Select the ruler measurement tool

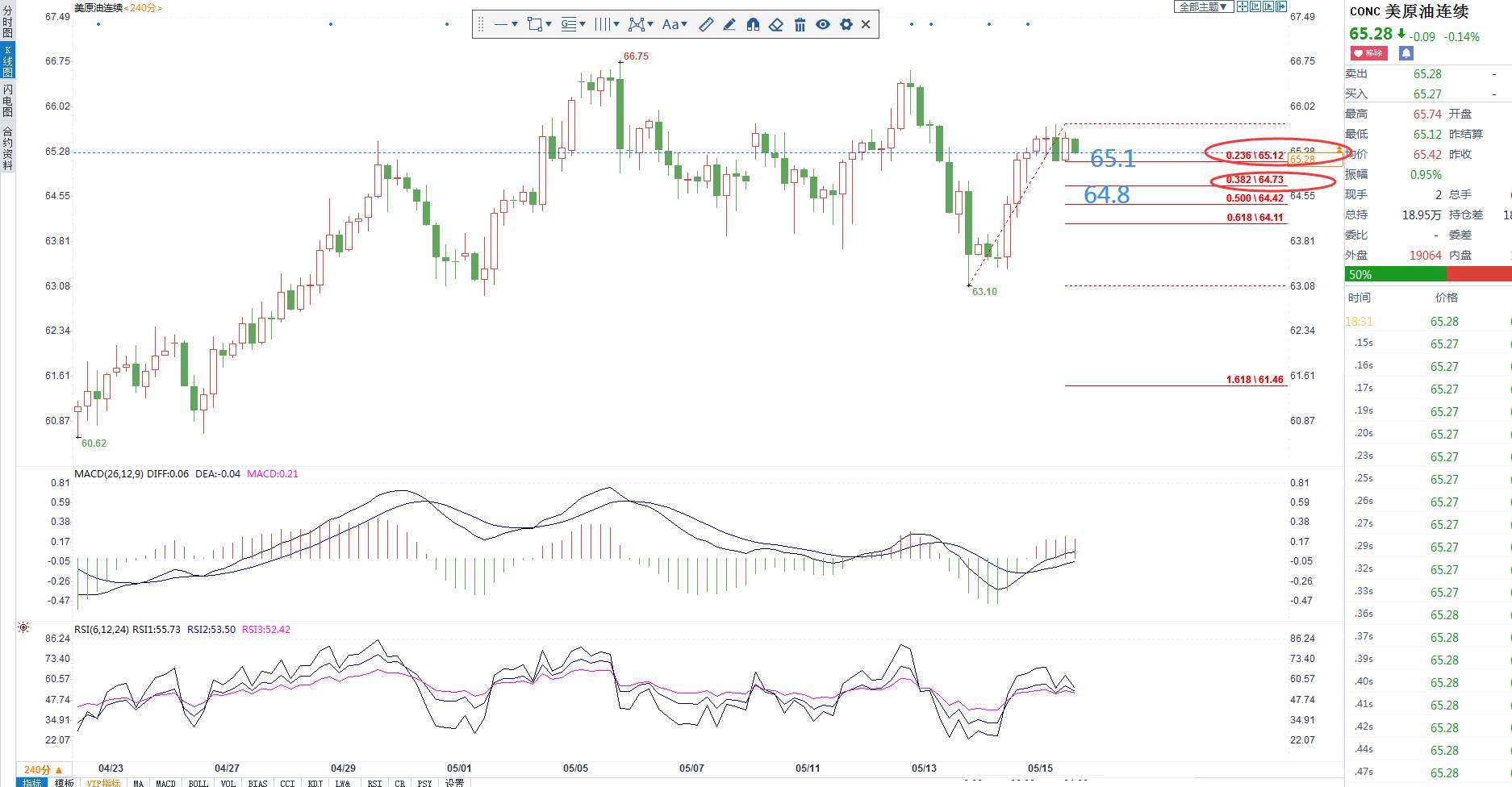pos(706,24)
